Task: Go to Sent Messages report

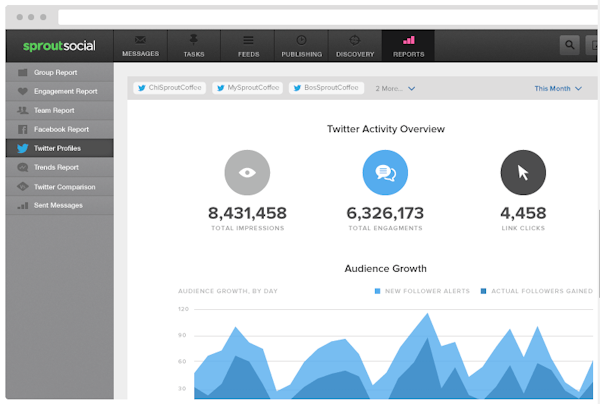Action: click(58, 205)
